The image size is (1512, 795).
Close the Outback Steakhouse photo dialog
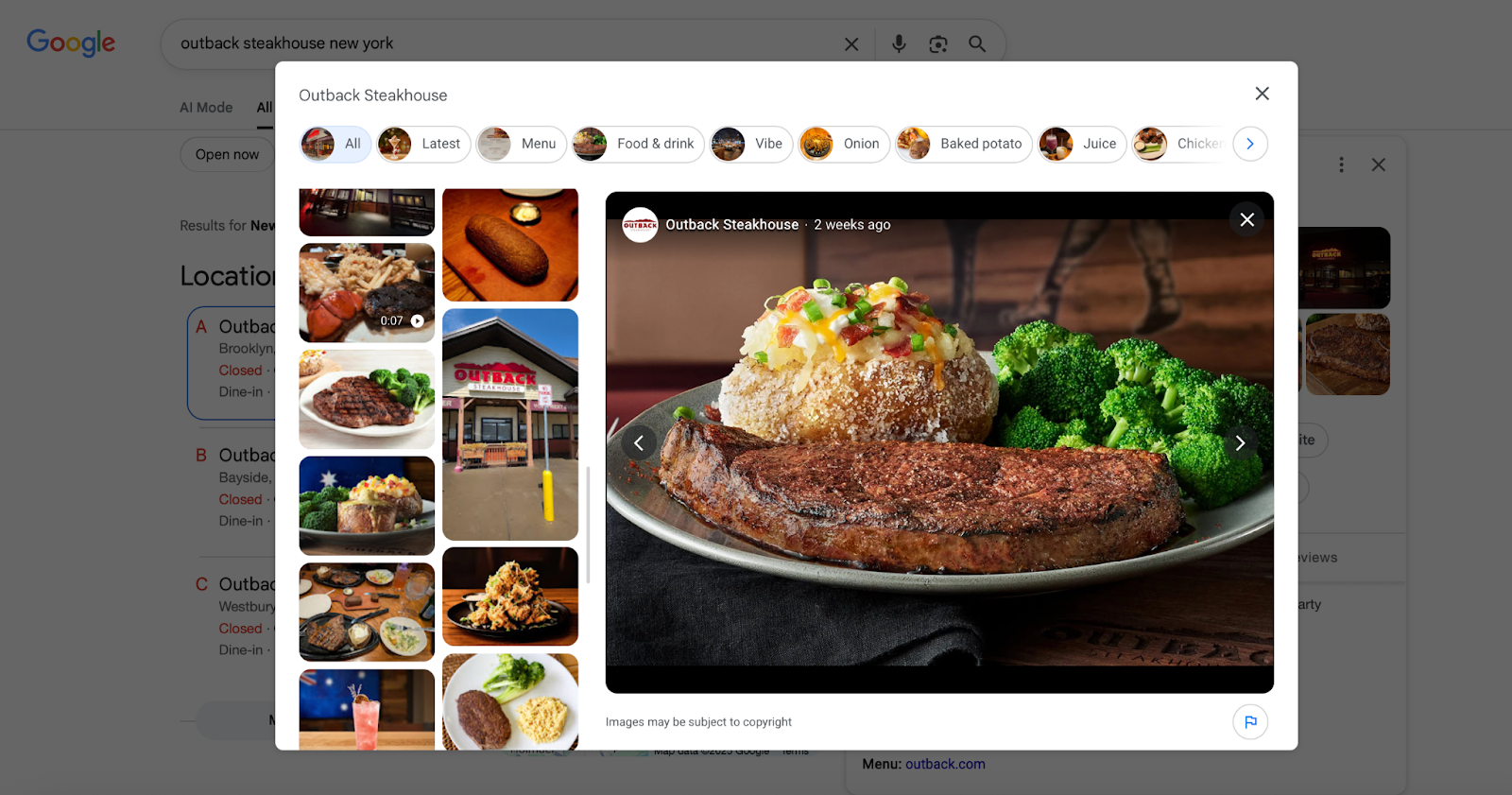pos(1262,94)
